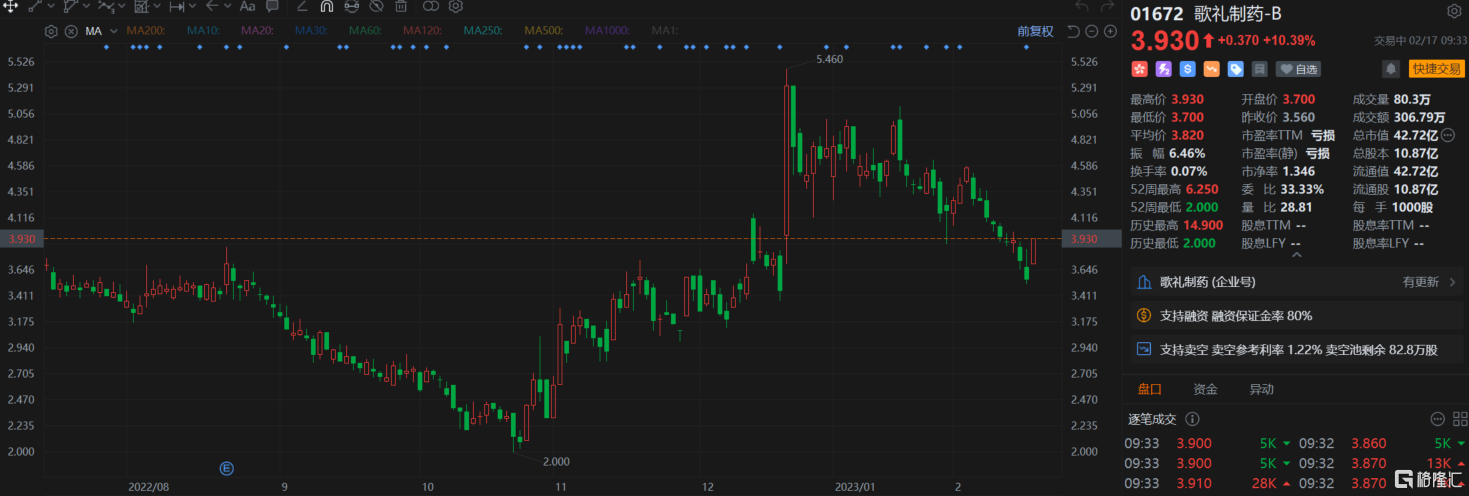Screen dimensions: 1469x496
Task: Click the 2.000 low price label
Action: click(556, 461)
